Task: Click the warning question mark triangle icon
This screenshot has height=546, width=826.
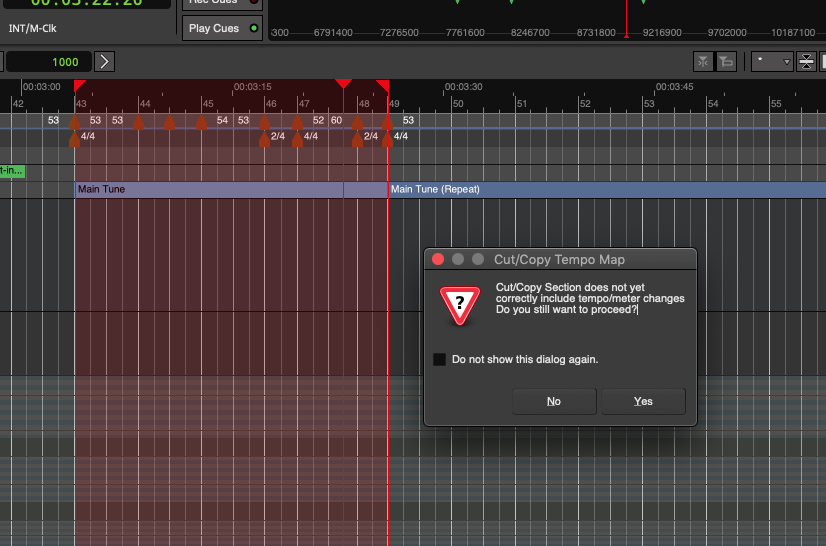Action: (x=460, y=305)
